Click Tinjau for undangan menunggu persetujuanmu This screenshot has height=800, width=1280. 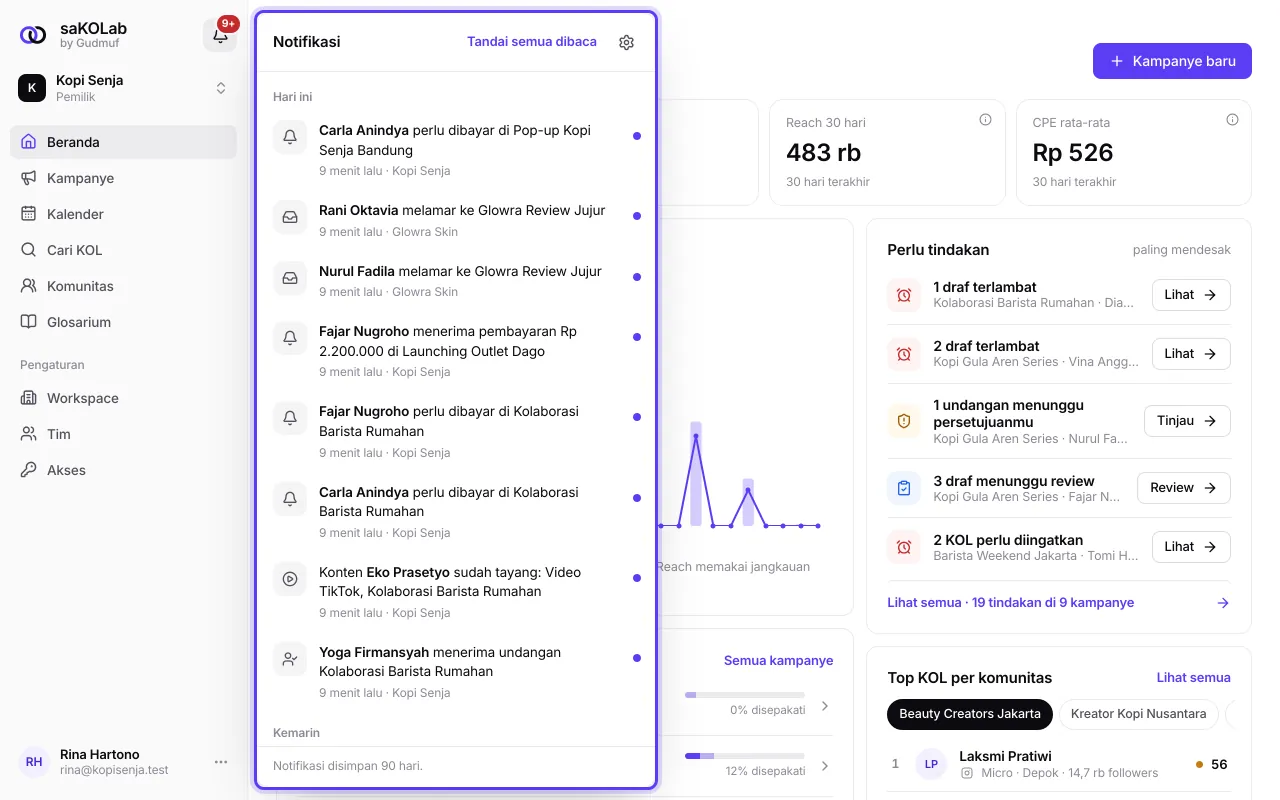click(x=1187, y=421)
